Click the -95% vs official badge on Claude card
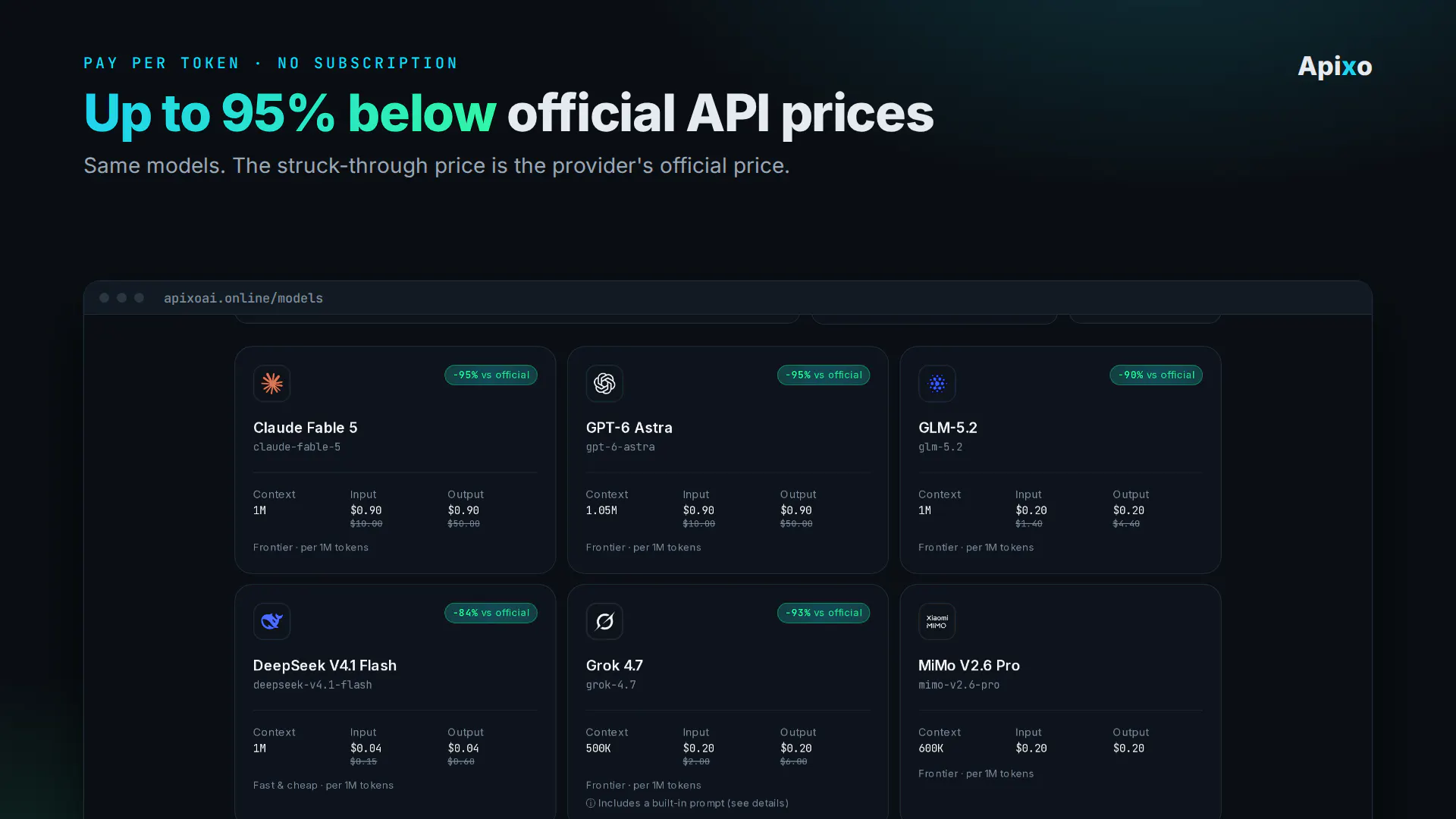1456x819 pixels. tap(491, 375)
